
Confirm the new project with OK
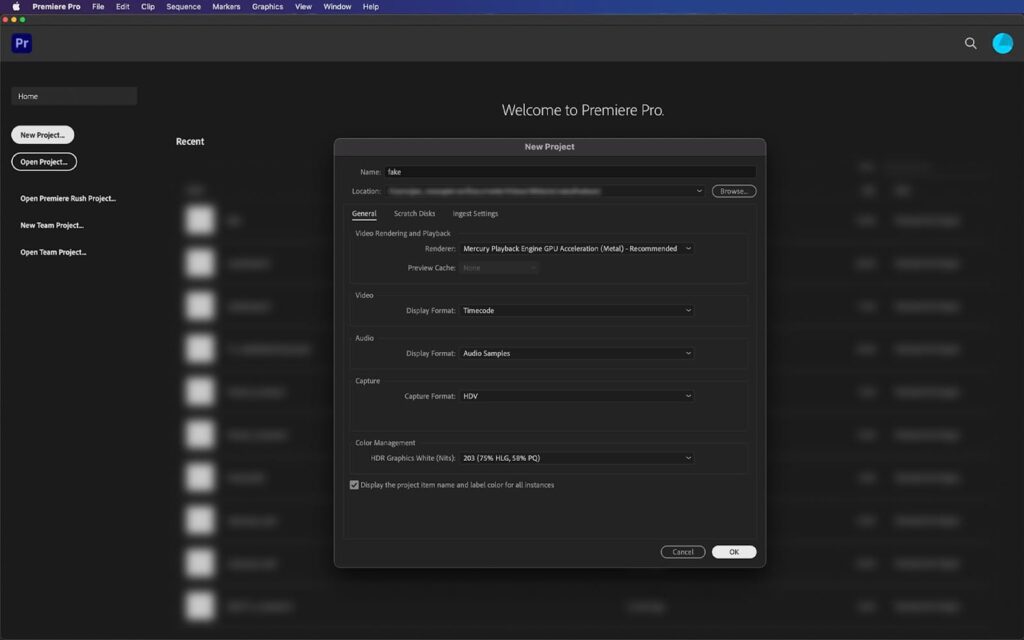(x=734, y=552)
